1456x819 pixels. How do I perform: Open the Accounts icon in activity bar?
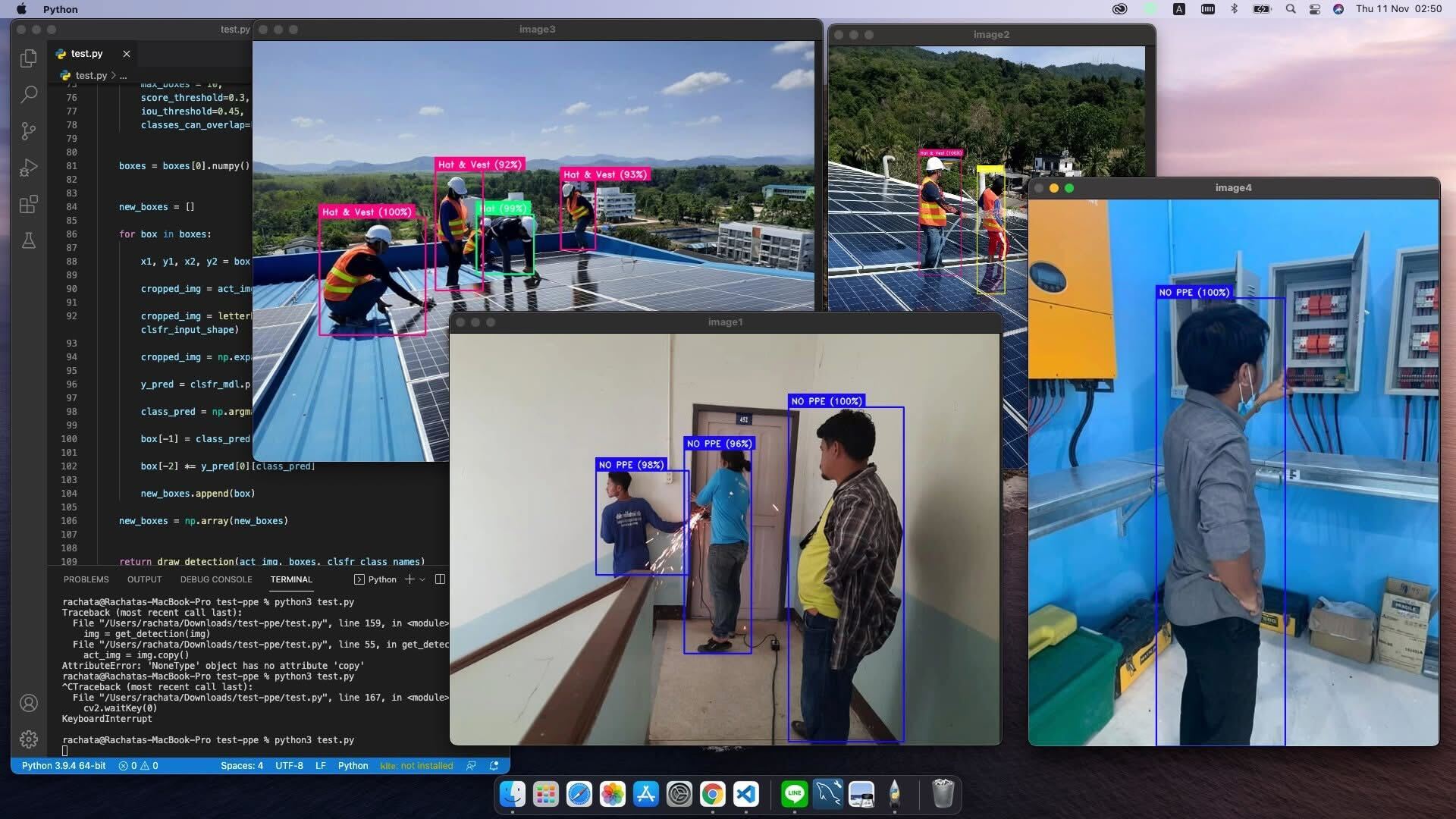coord(28,703)
